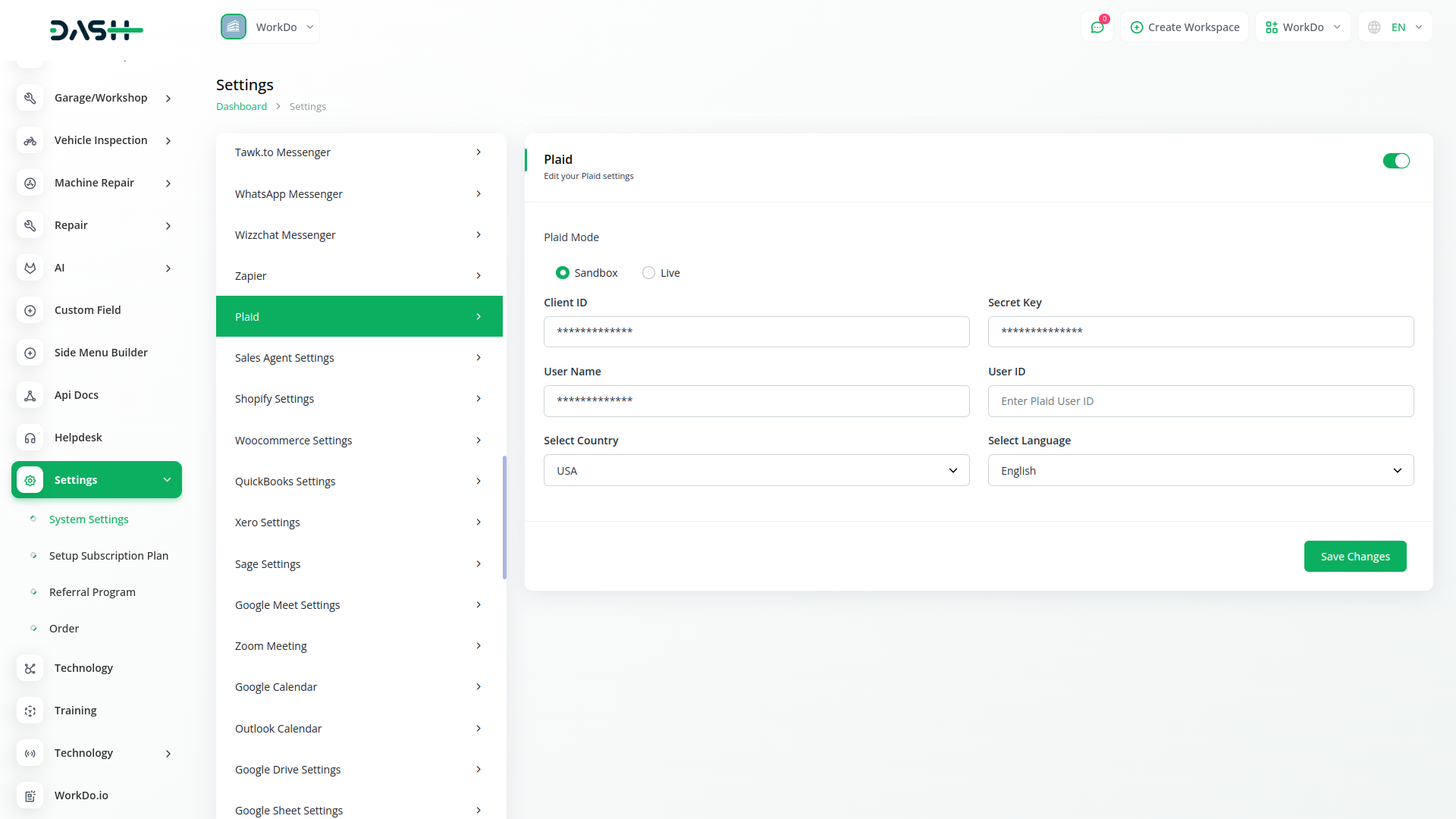Open Google Calendar settings
This screenshot has height=819, width=1456.
pyautogui.click(x=359, y=687)
